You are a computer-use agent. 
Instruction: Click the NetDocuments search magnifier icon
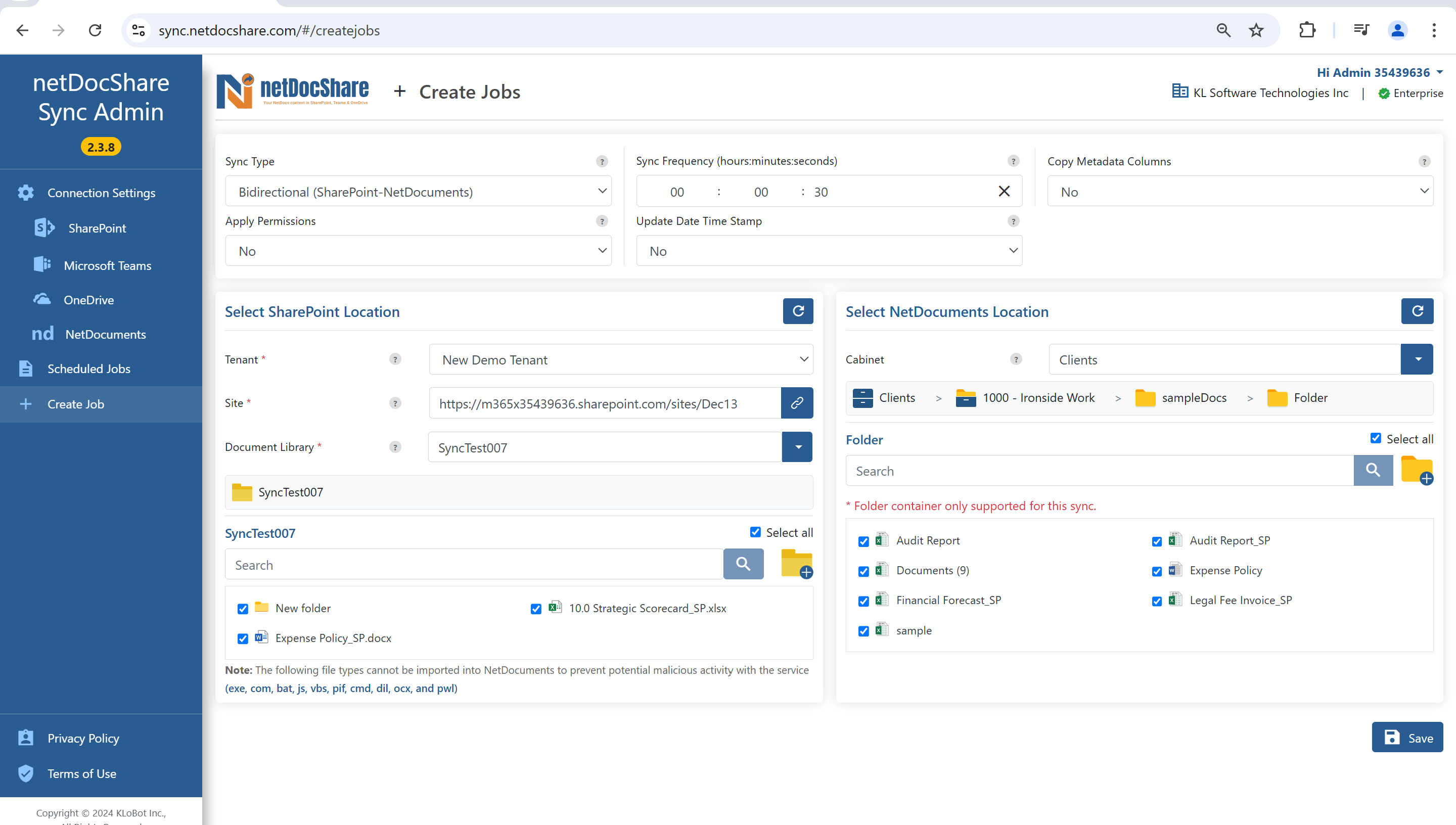pos(1373,470)
